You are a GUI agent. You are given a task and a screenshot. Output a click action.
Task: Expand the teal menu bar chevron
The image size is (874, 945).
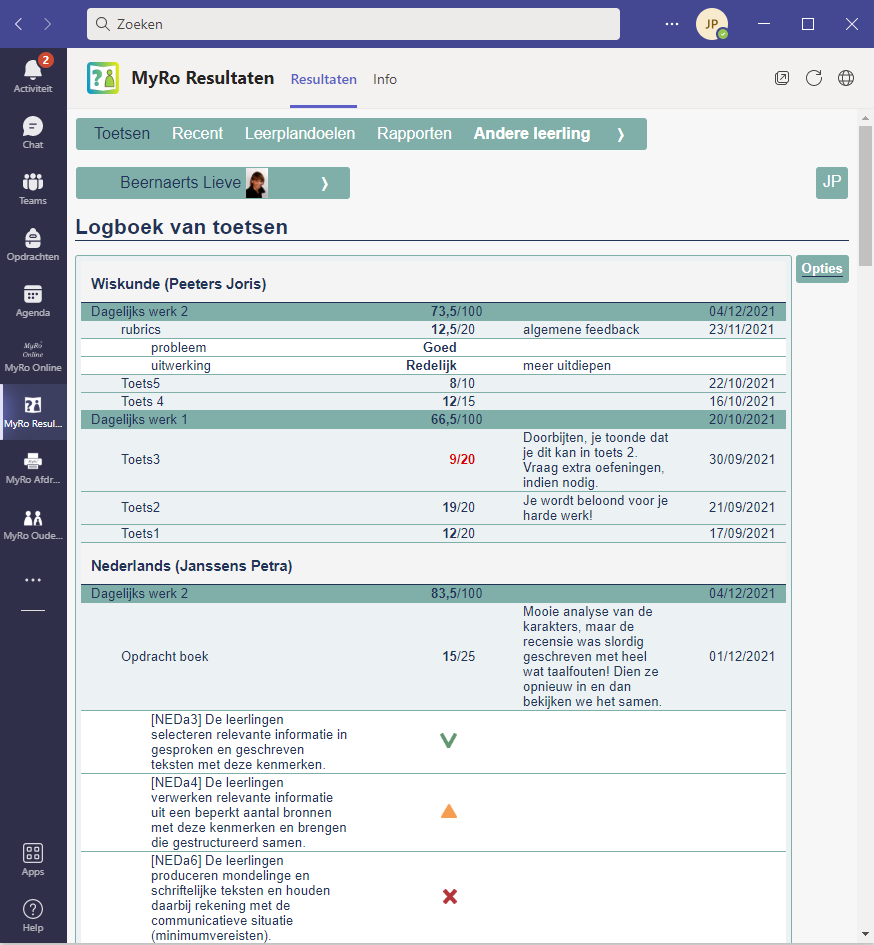(x=620, y=134)
